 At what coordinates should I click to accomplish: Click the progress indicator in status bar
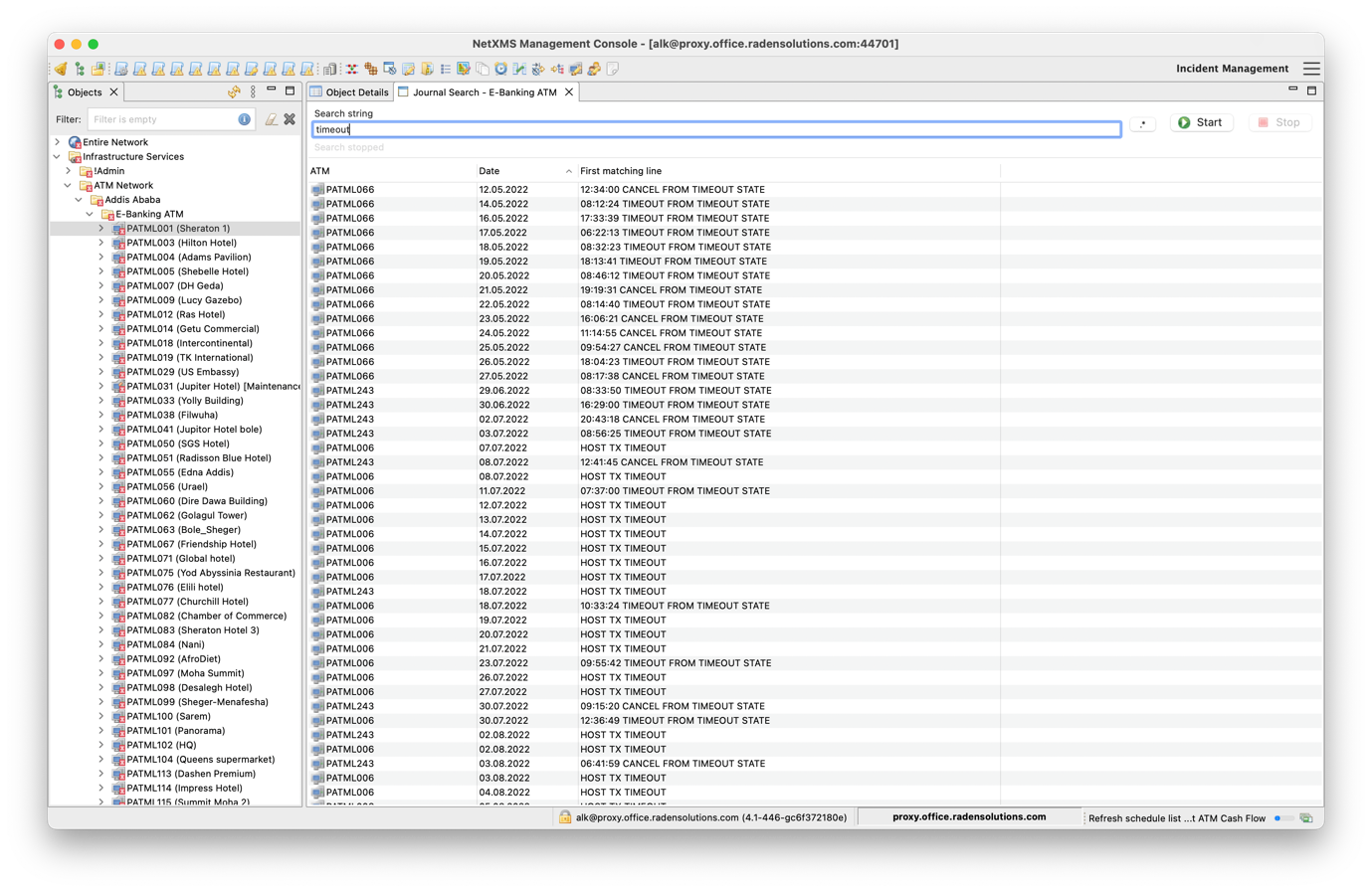pos(1282,818)
